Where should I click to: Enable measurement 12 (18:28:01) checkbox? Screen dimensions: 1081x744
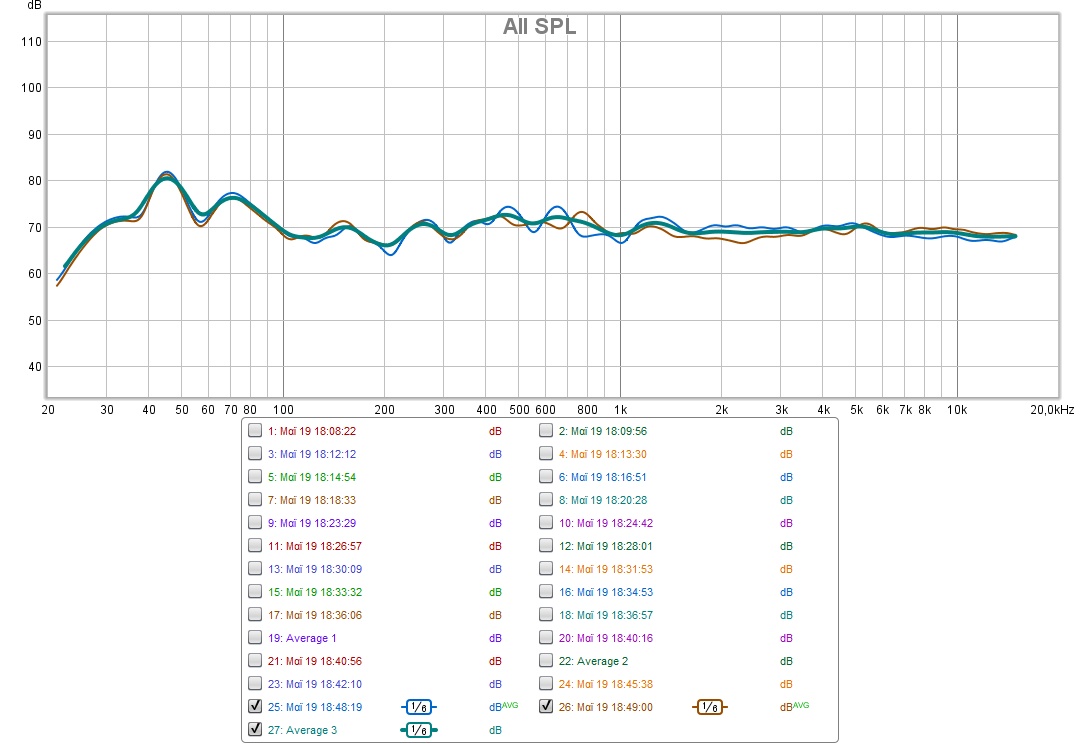click(x=546, y=546)
